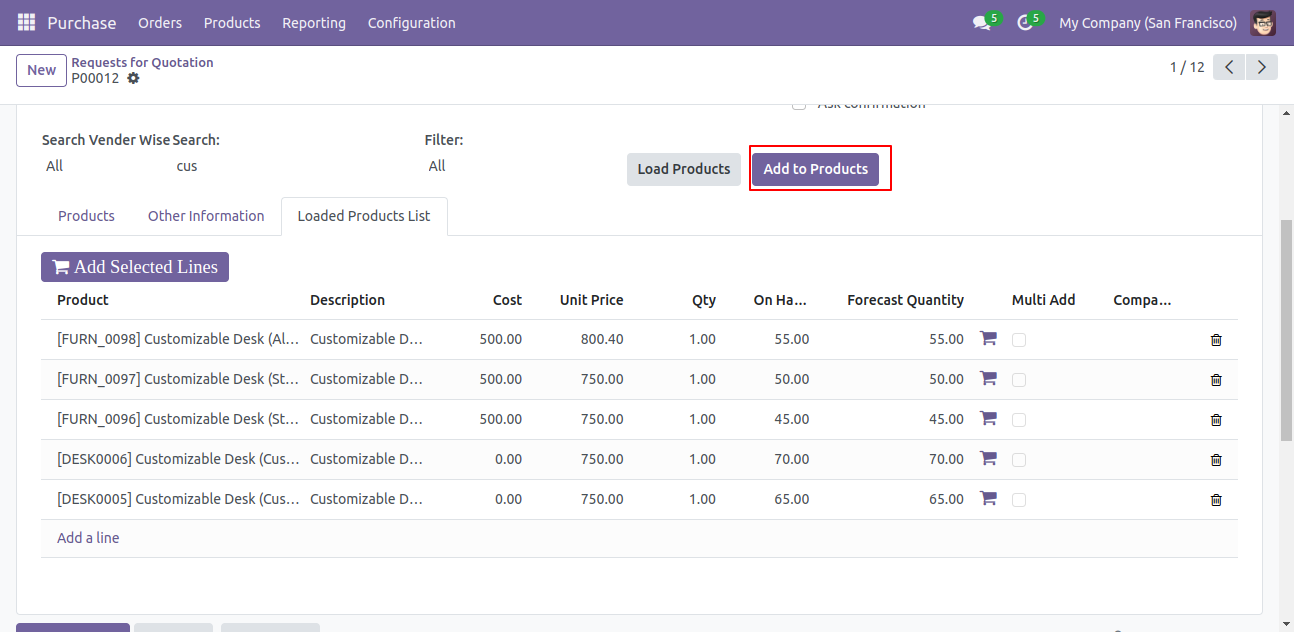Click the New button

(x=42, y=70)
